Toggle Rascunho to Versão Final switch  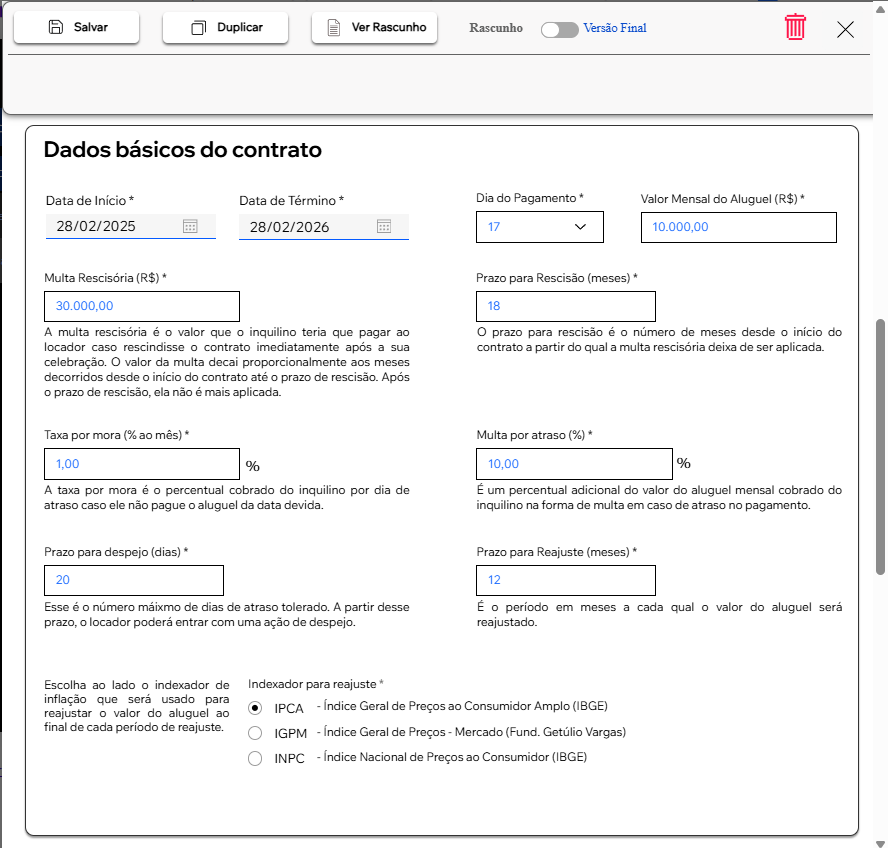point(560,29)
